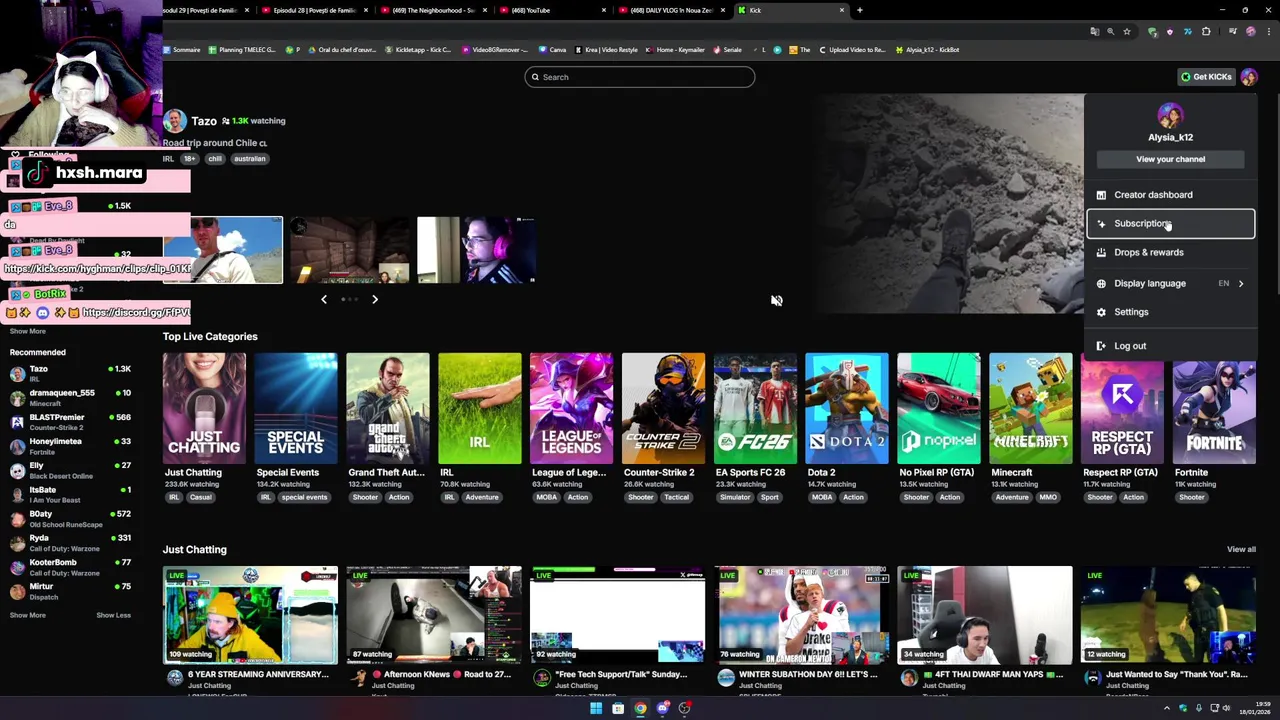Open a new browser tab with the plus button
The width and height of the screenshot is (1280, 720).
860,10
